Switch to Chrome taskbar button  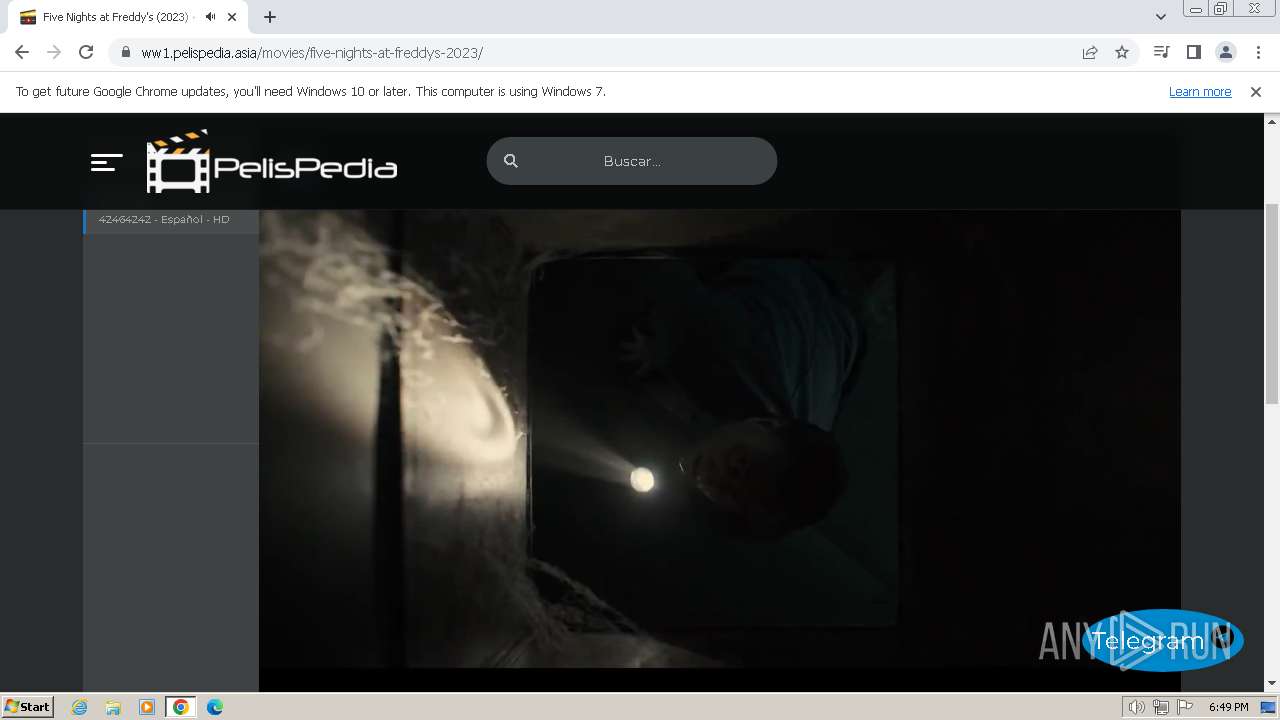tap(181, 707)
